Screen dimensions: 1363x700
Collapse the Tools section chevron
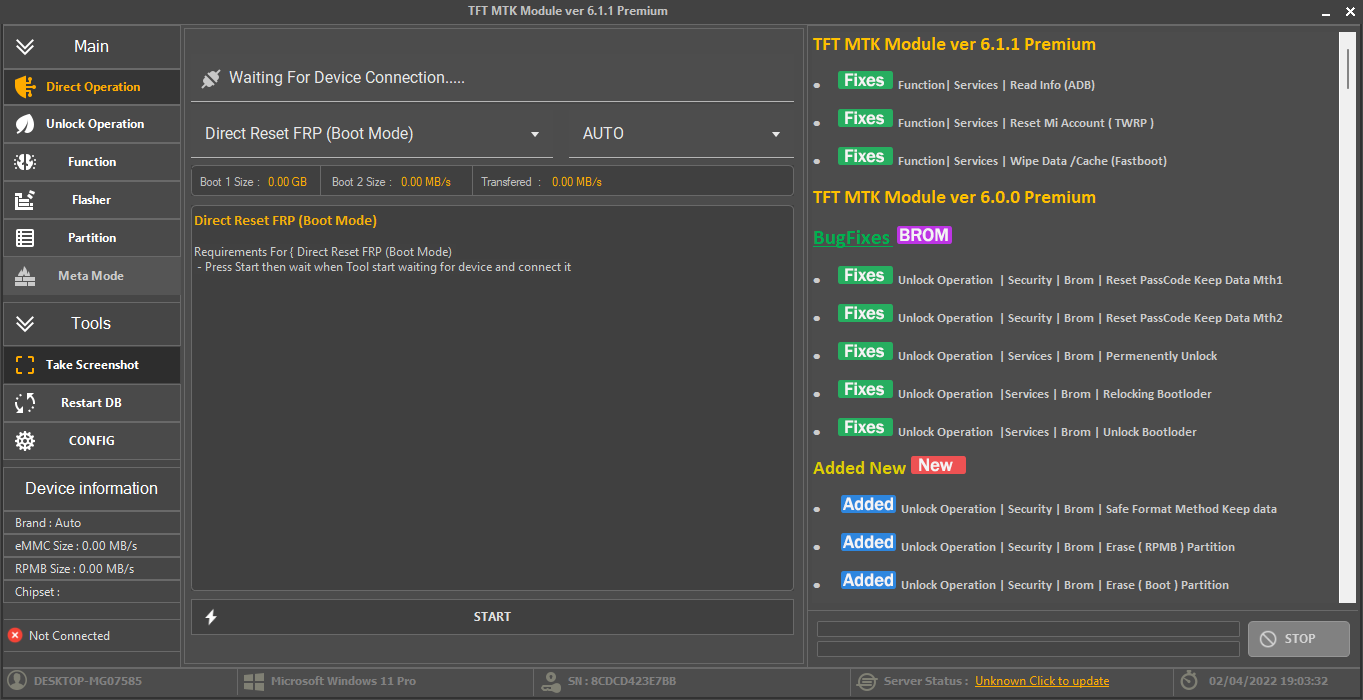click(x=25, y=324)
